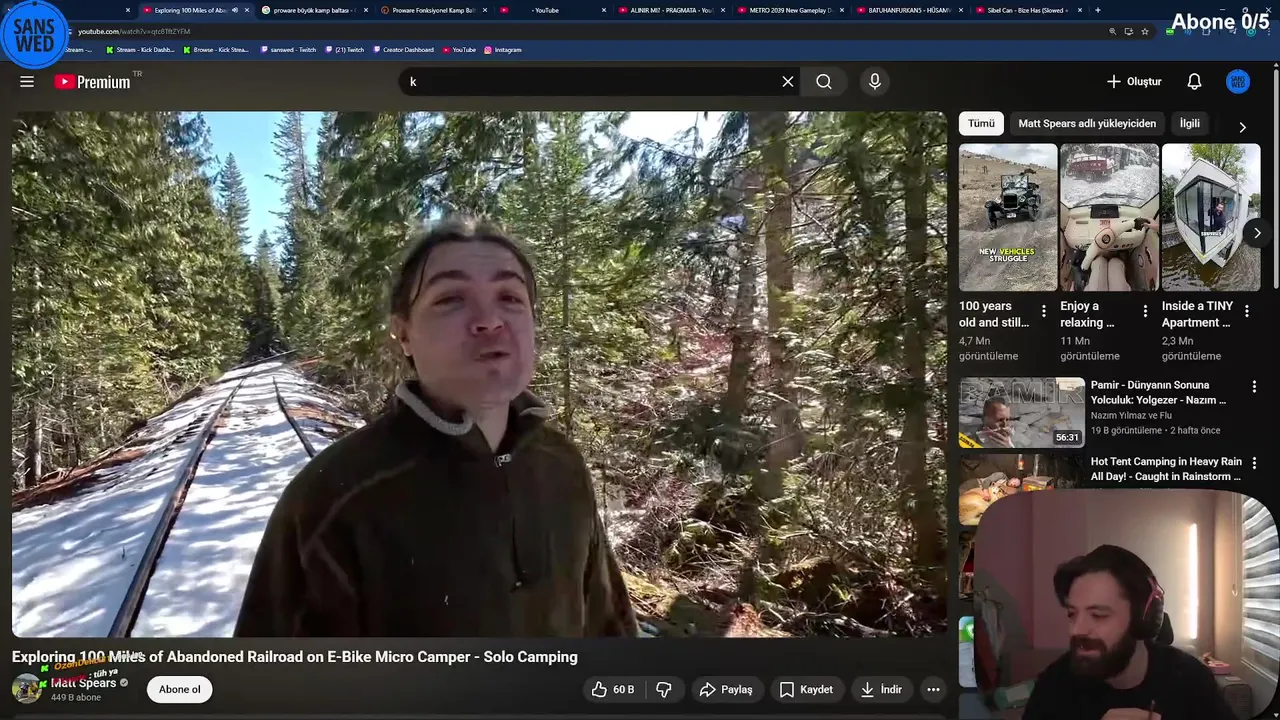Bookmark this page with the star icon
Image resolution: width=1280 pixels, height=720 pixels.
click(x=1145, y=31)
